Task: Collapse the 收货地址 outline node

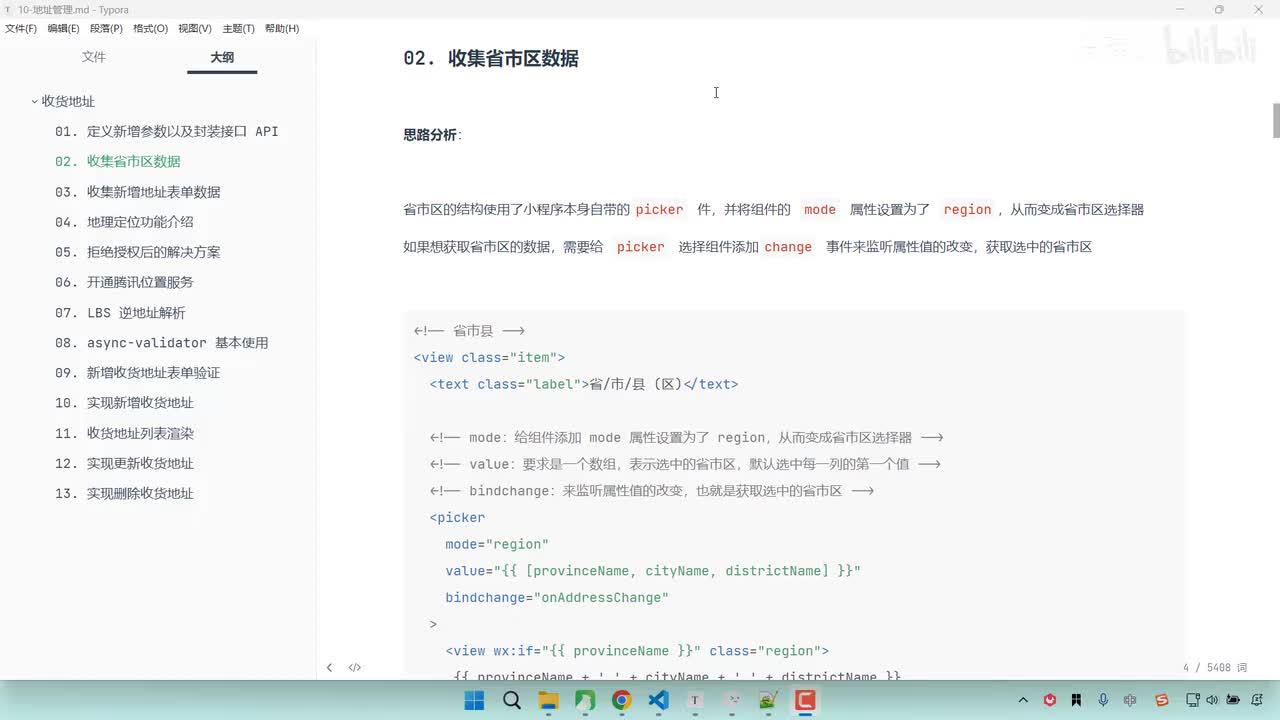Action: (x=34, y=101)
